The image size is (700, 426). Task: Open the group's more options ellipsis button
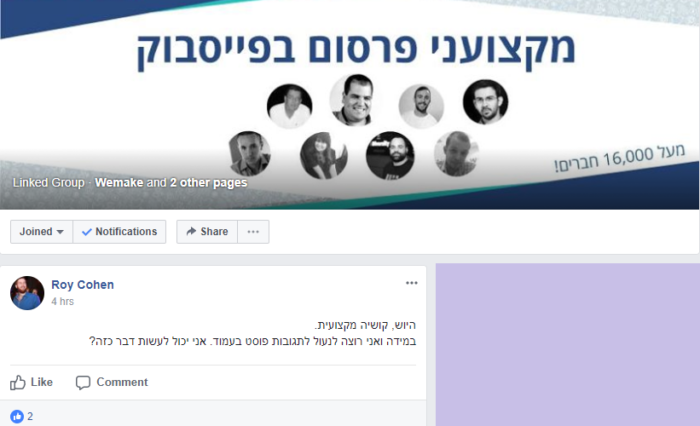click(x=253, y=232)
